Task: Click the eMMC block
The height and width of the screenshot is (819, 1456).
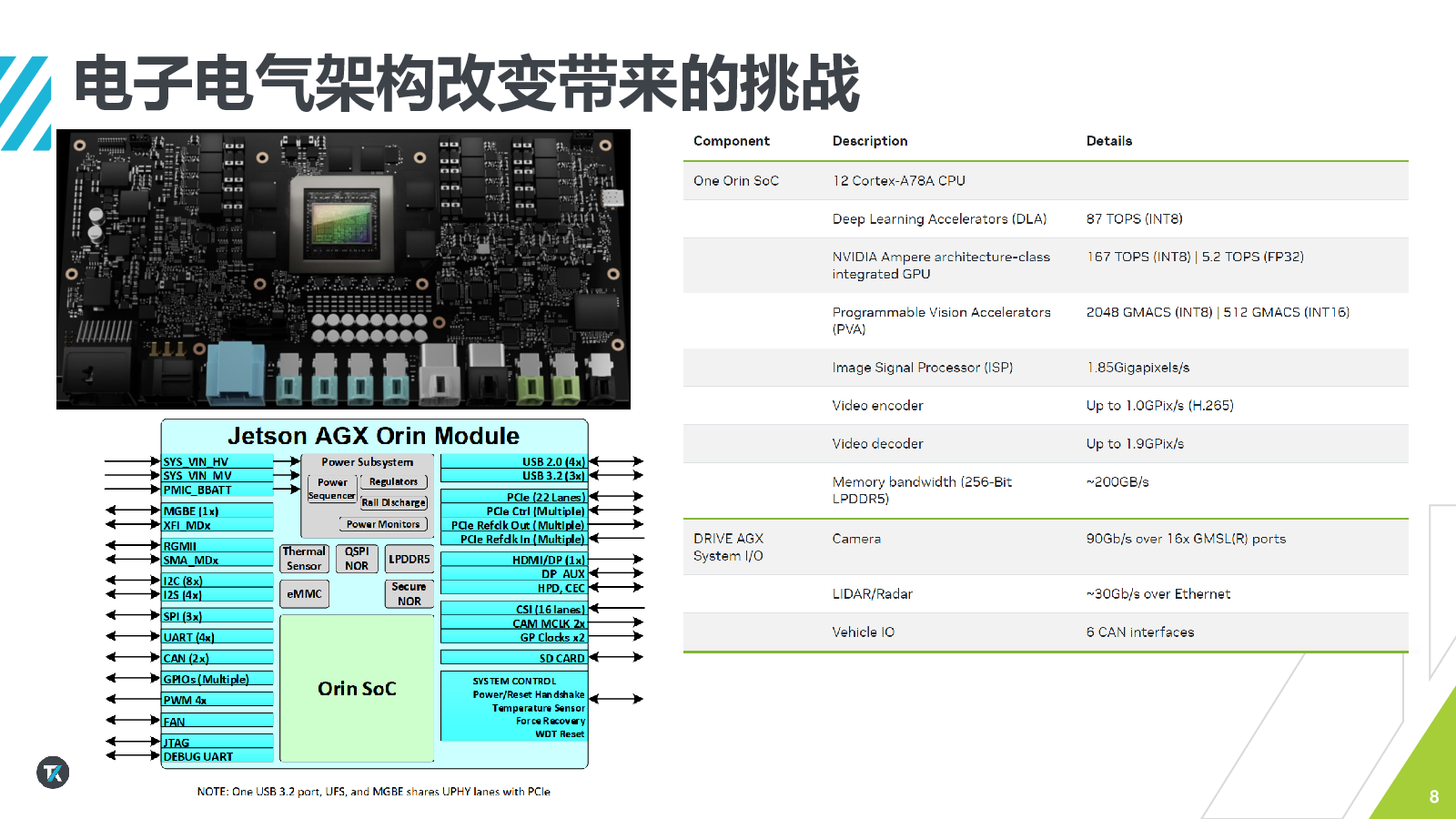Action: (x=304, y=594)
